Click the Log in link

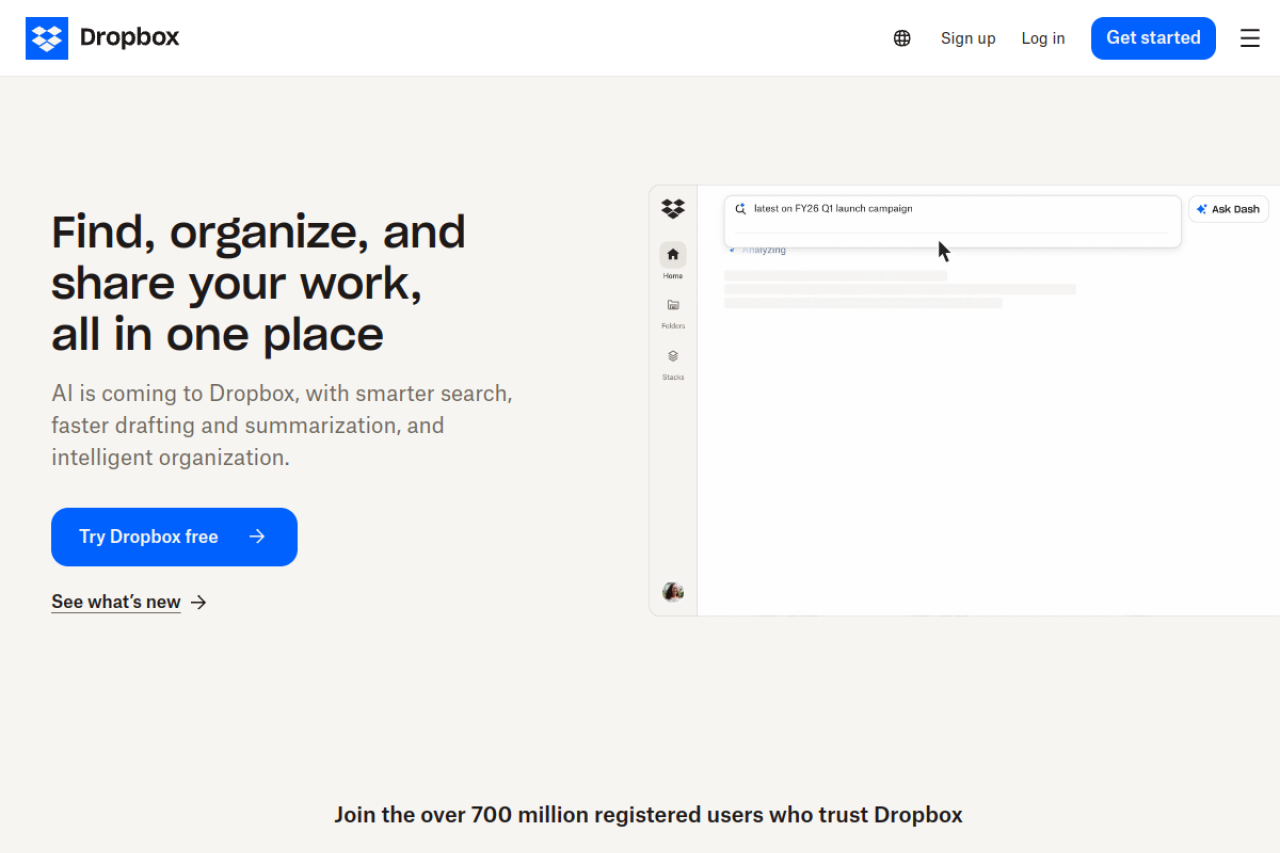1043,38
